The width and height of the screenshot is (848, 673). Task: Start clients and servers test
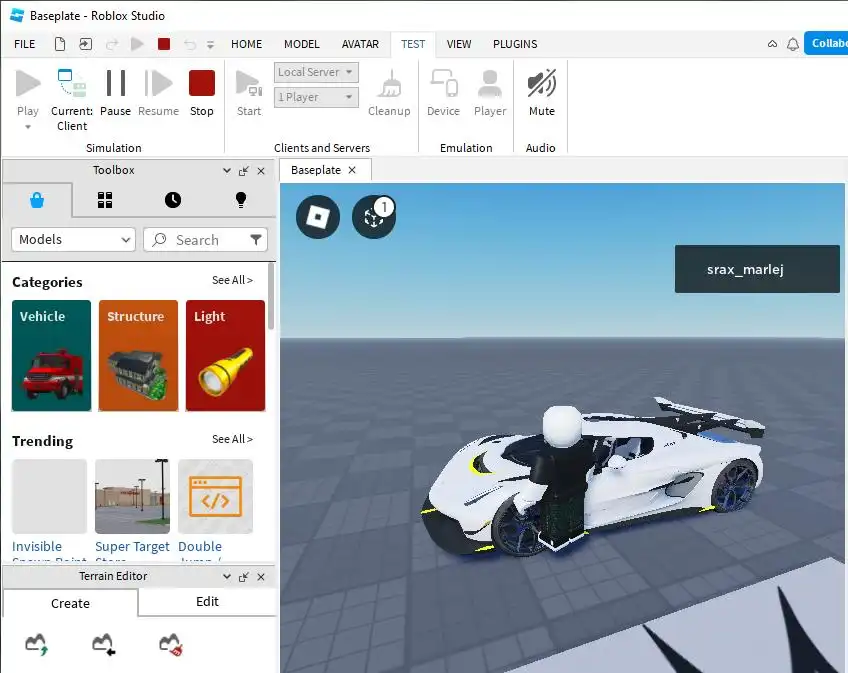(x=249, y=93)
